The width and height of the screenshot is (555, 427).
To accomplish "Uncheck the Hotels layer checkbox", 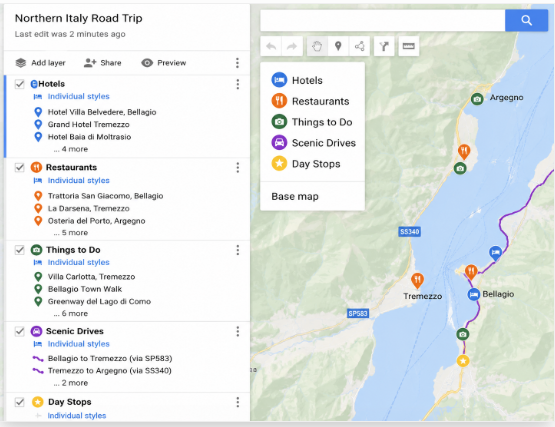I will coord(19,84).
